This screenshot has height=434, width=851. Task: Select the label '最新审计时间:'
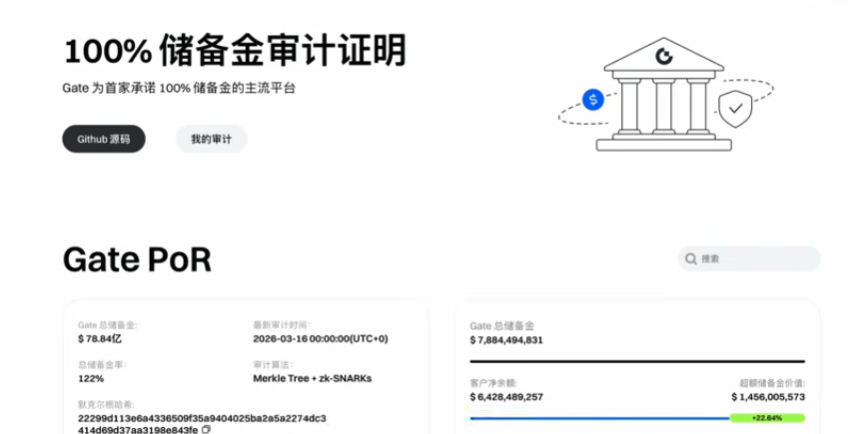coord(282,325)
